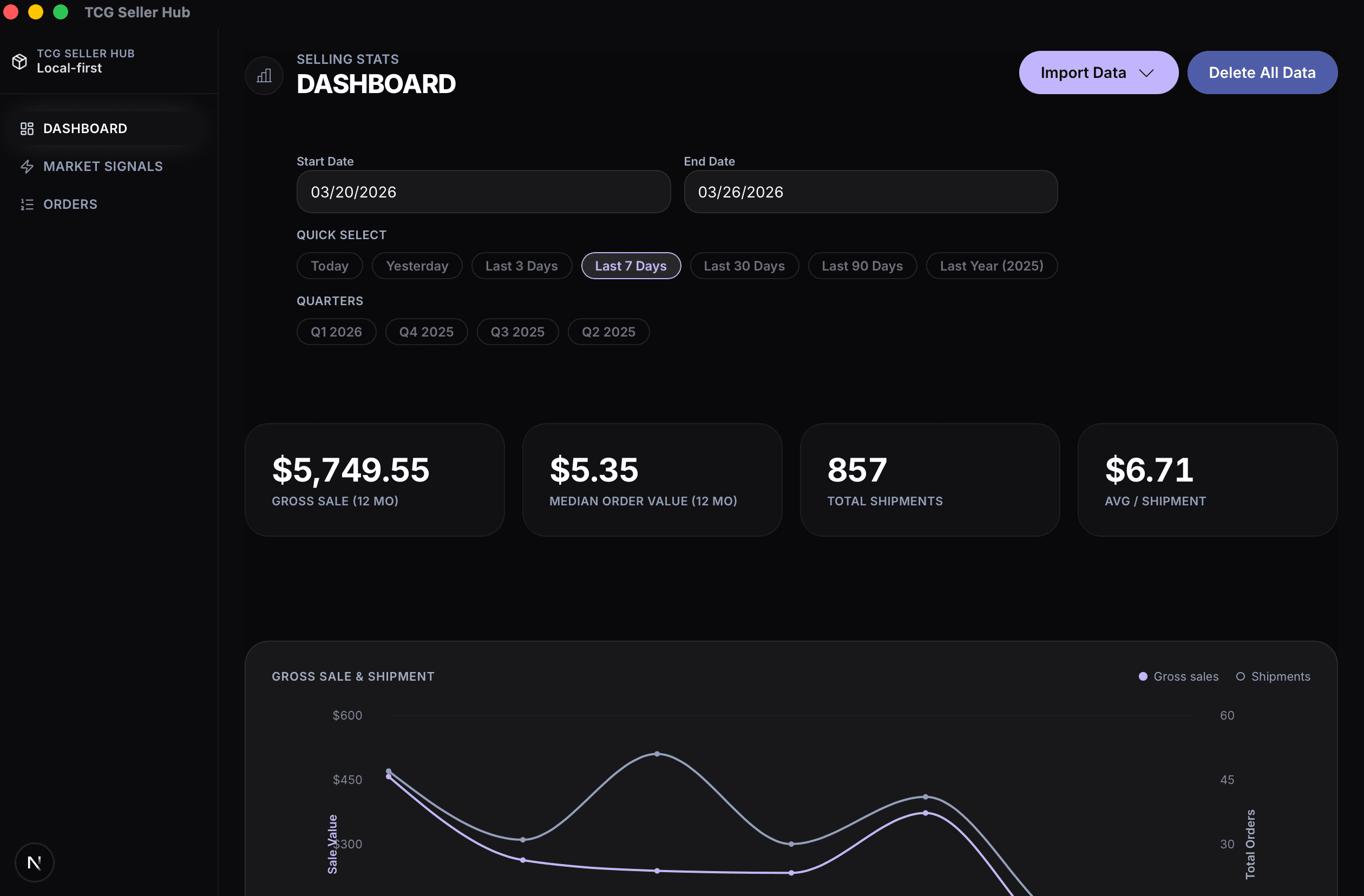Viewport: 1364px width, 896px height.
Task: Click the Gross Sale stat card
Action: coord(374,479)
